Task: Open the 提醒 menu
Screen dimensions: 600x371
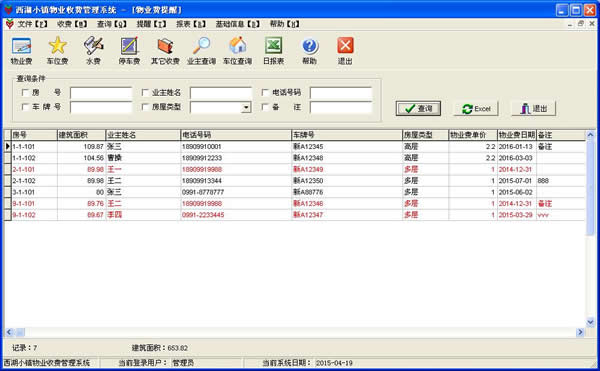Action: click(152, 24)
